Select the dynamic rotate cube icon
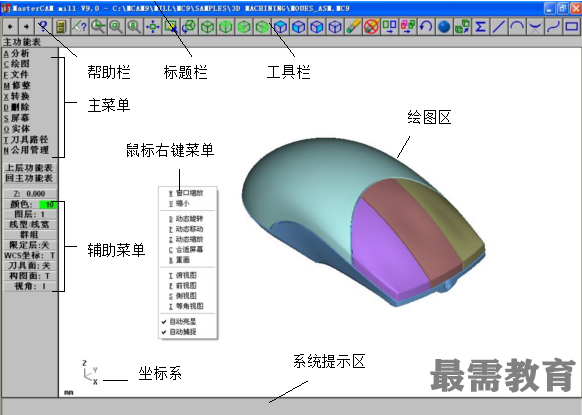This screenshot has height=415, width=582. point(189,27)
